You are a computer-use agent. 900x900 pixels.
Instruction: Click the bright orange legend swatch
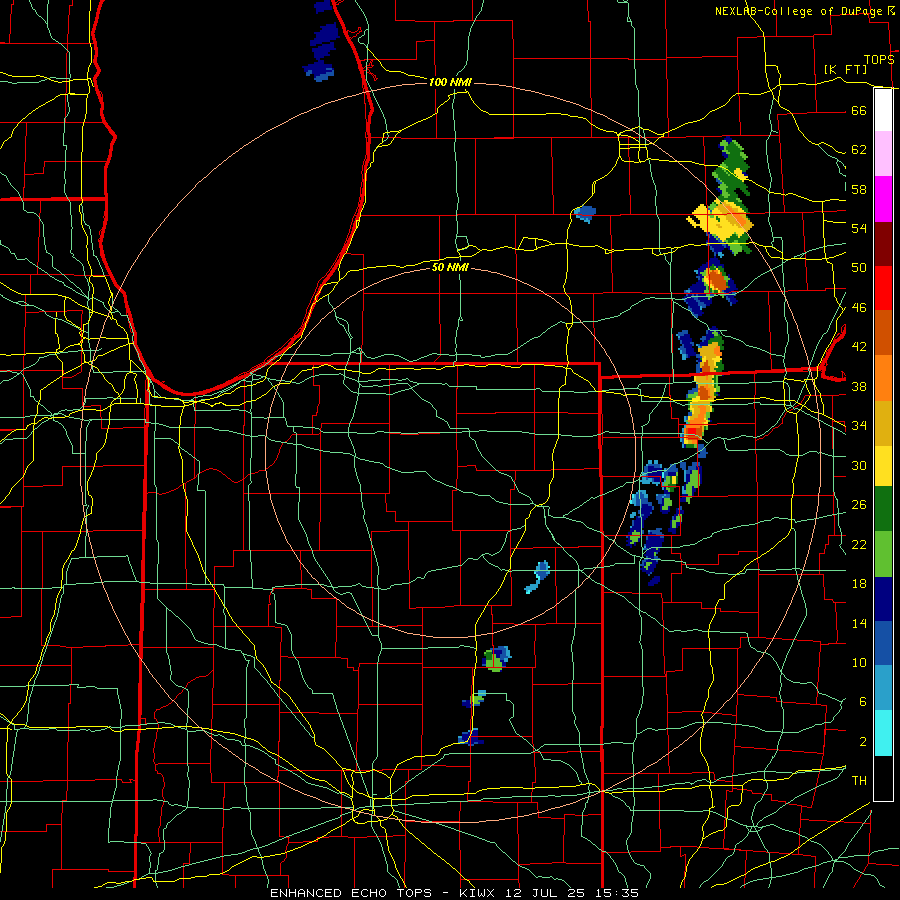pos(883,377)
